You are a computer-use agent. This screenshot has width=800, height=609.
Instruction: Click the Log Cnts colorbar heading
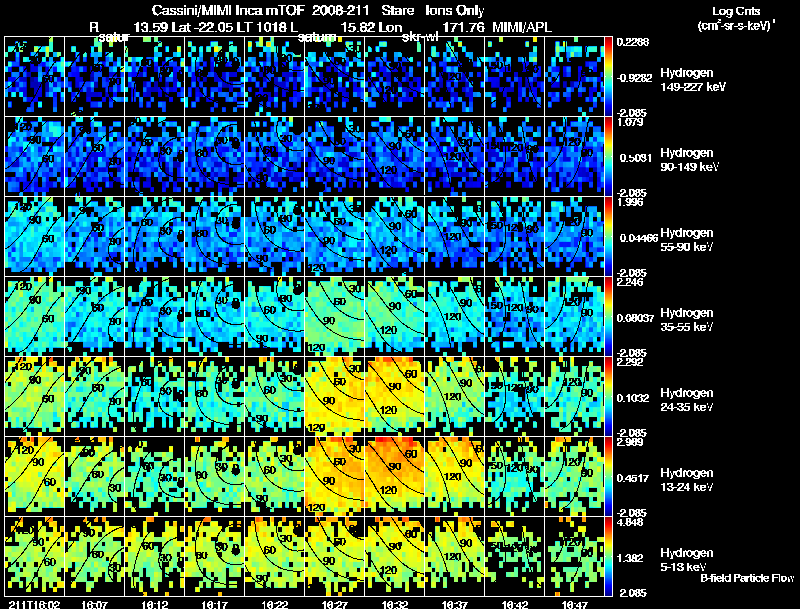736,11
